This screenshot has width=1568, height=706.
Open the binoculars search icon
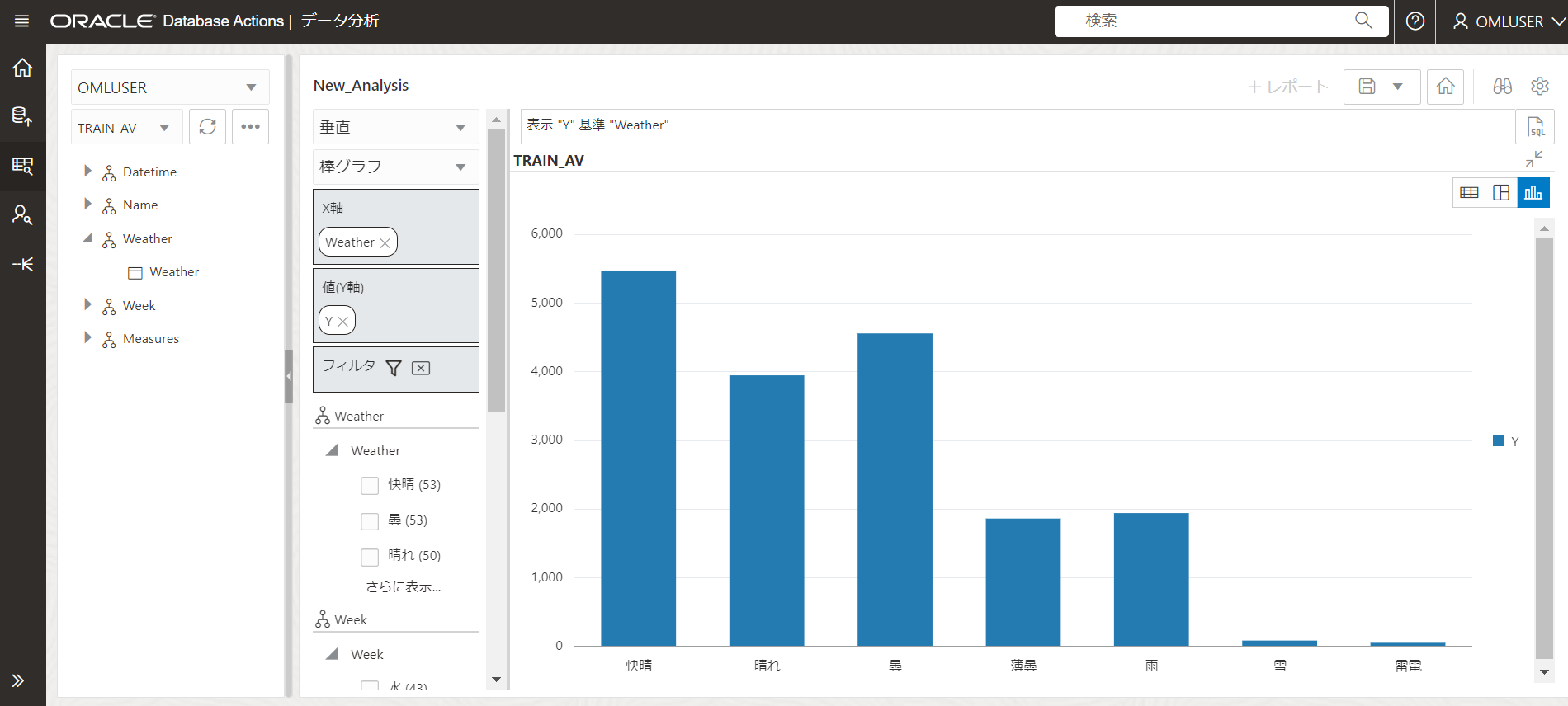tap(1503, 87)
